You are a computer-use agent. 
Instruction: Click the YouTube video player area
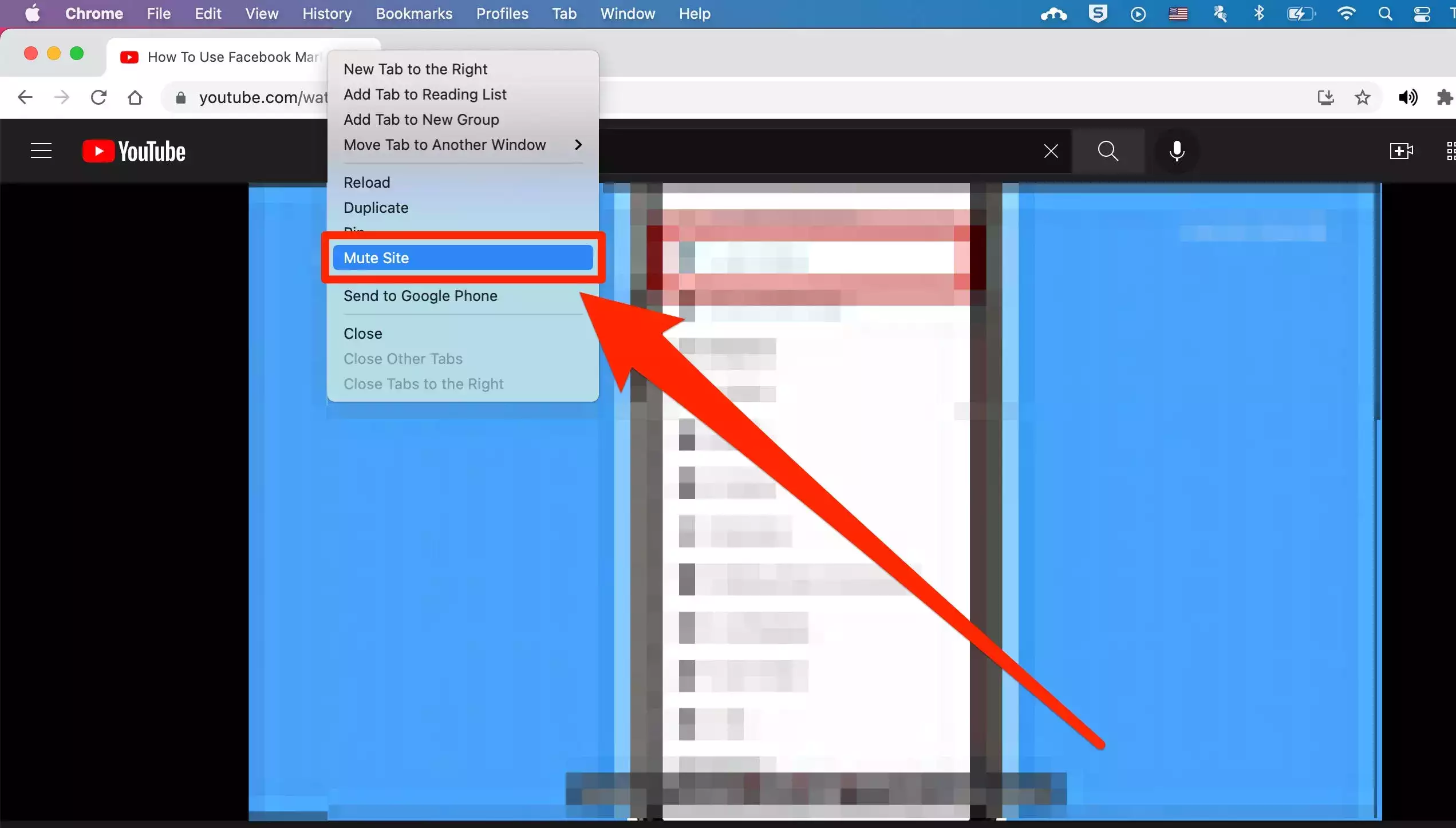(815, 502)
